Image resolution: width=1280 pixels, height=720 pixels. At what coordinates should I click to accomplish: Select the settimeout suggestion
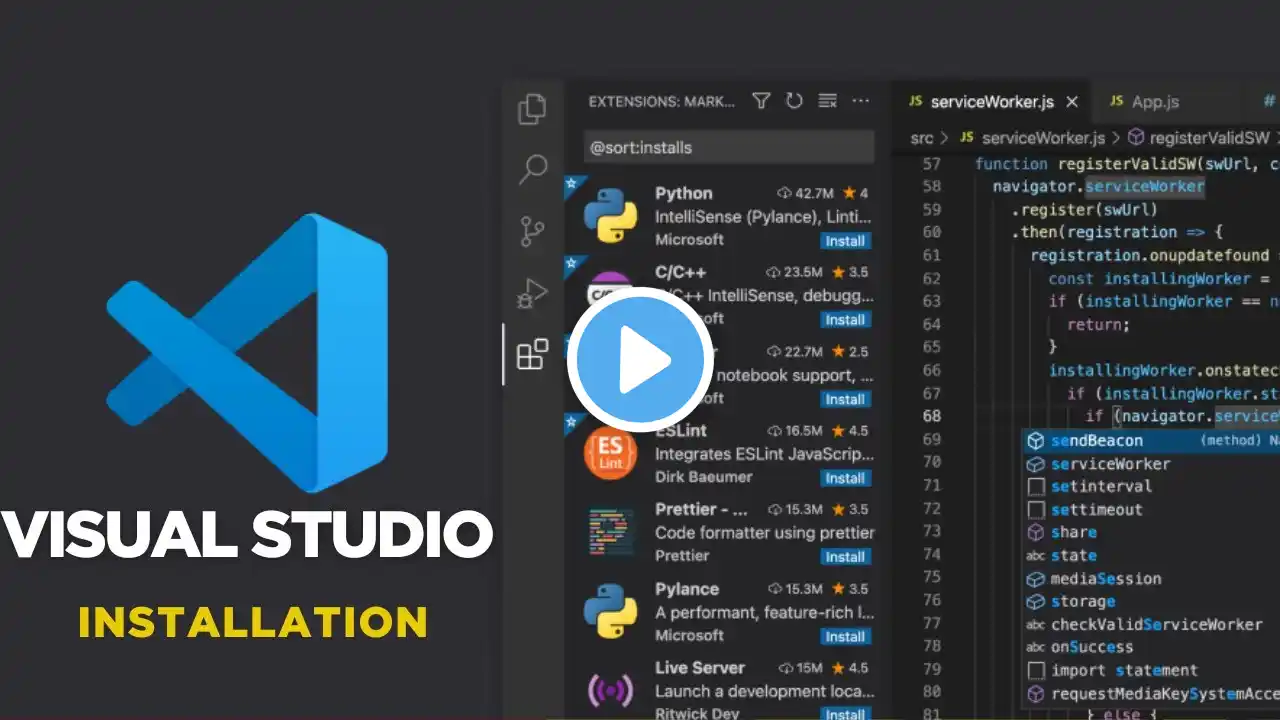pos(1151,510)
